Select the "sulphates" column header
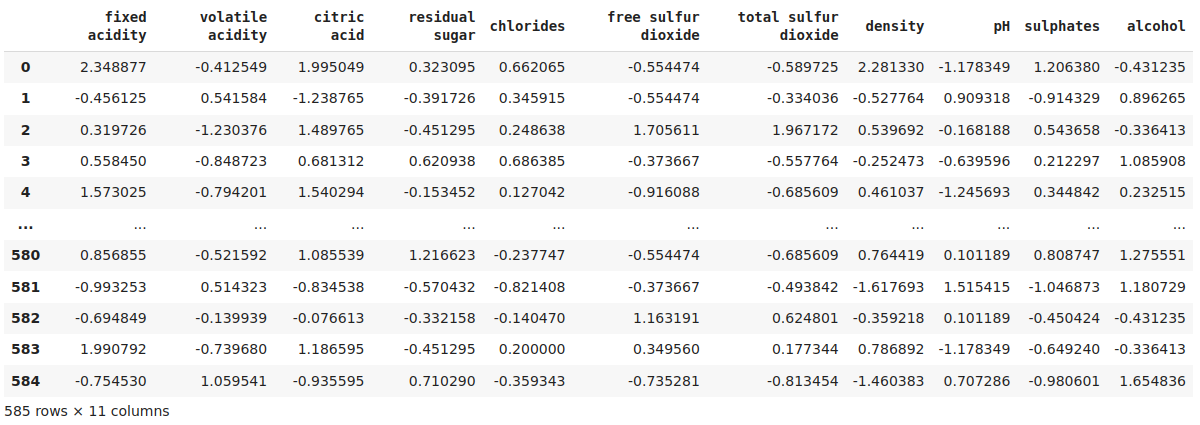 1062,27
